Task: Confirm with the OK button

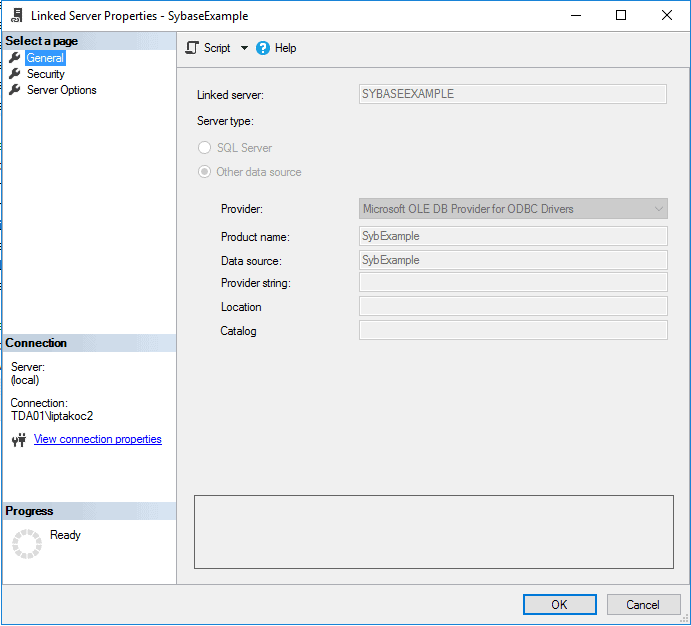Action: click(560, 604)
